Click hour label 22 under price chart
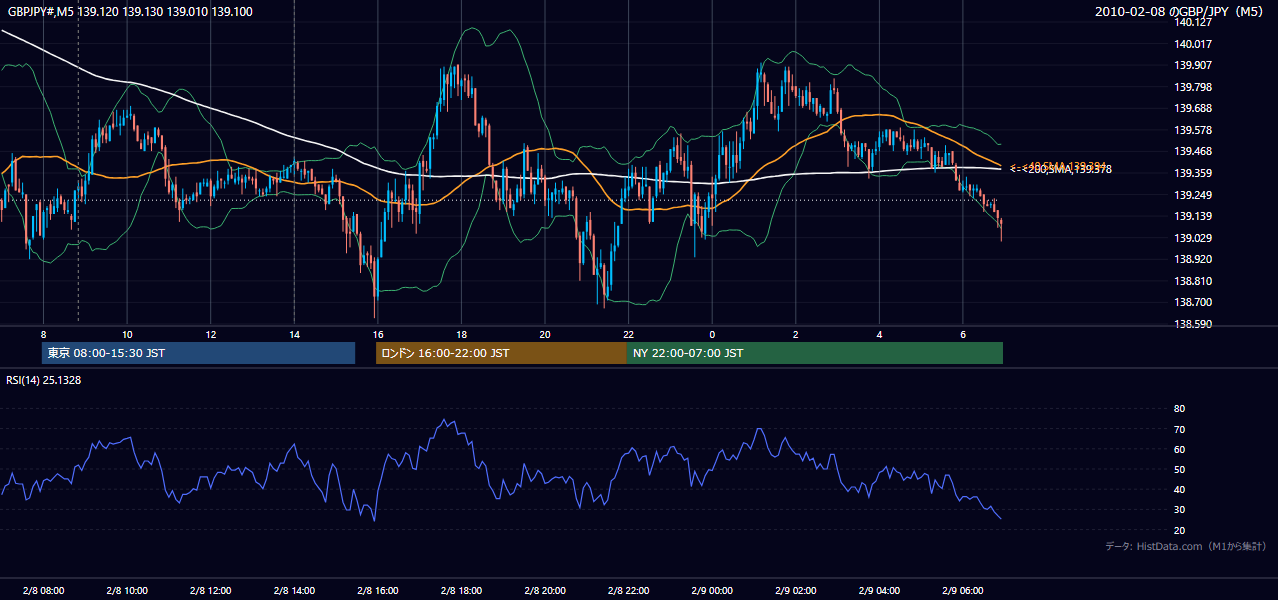The image size is (1278, 600). pyautogui.click(x=628, y=334)
